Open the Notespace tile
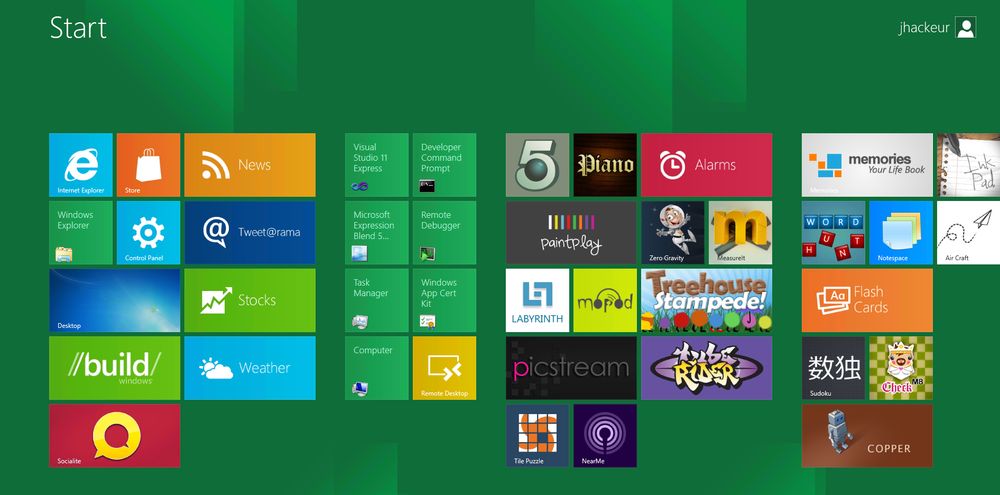 coord(901,233)
